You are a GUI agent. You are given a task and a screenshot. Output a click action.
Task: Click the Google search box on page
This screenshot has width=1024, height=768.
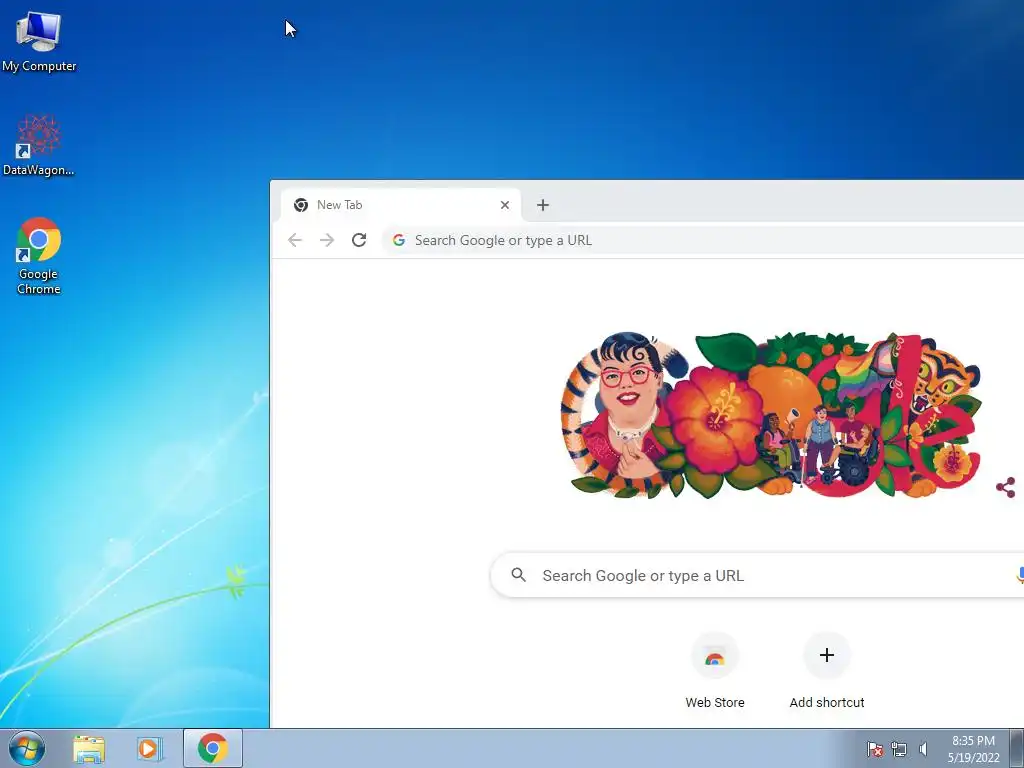click(758, 575)
